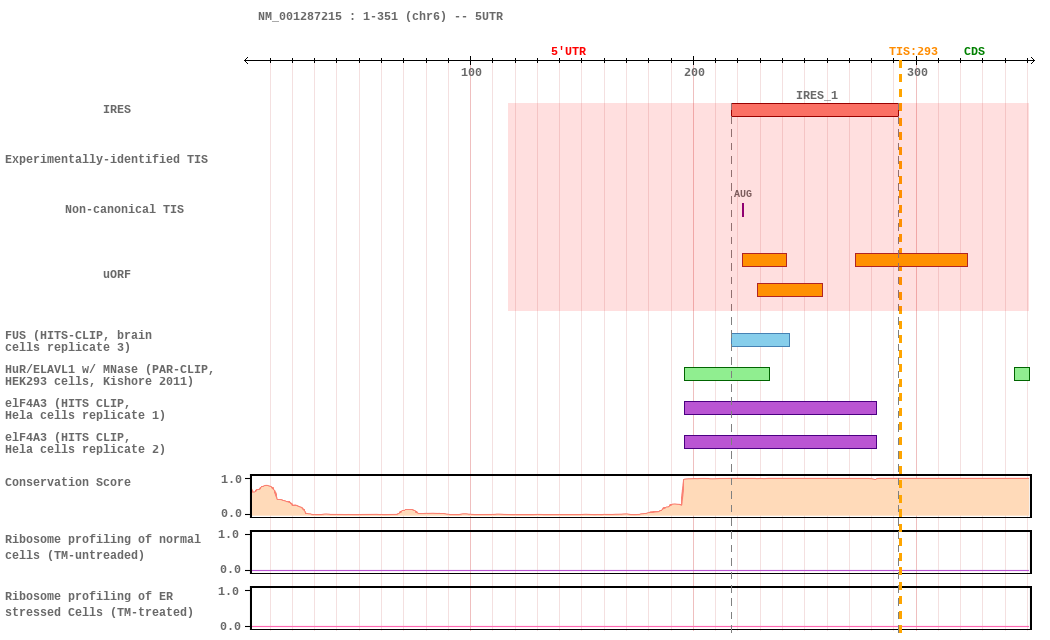Click the green CDS region label
Screen dimensions: 1050x640
974,52
